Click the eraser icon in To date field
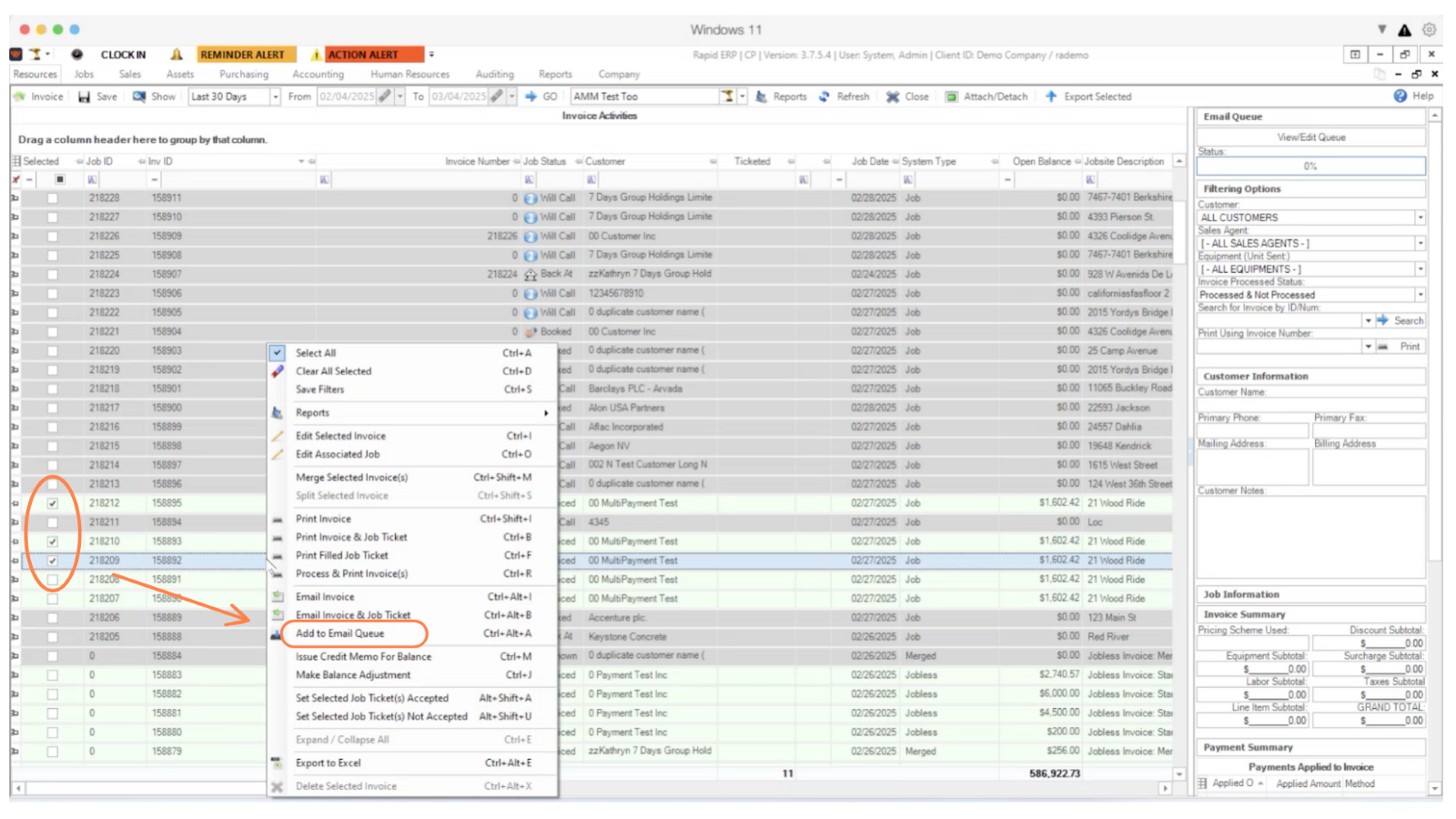The height and width of the screenshot is (819, 1456). click(x=496, y=96)
